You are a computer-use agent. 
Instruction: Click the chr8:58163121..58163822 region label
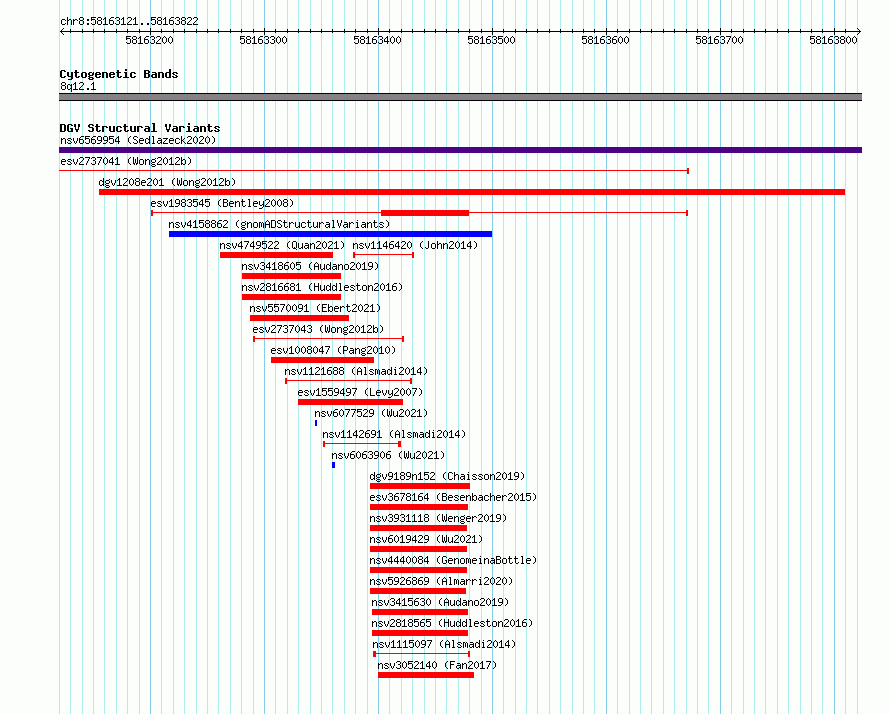tap(129, 22)
